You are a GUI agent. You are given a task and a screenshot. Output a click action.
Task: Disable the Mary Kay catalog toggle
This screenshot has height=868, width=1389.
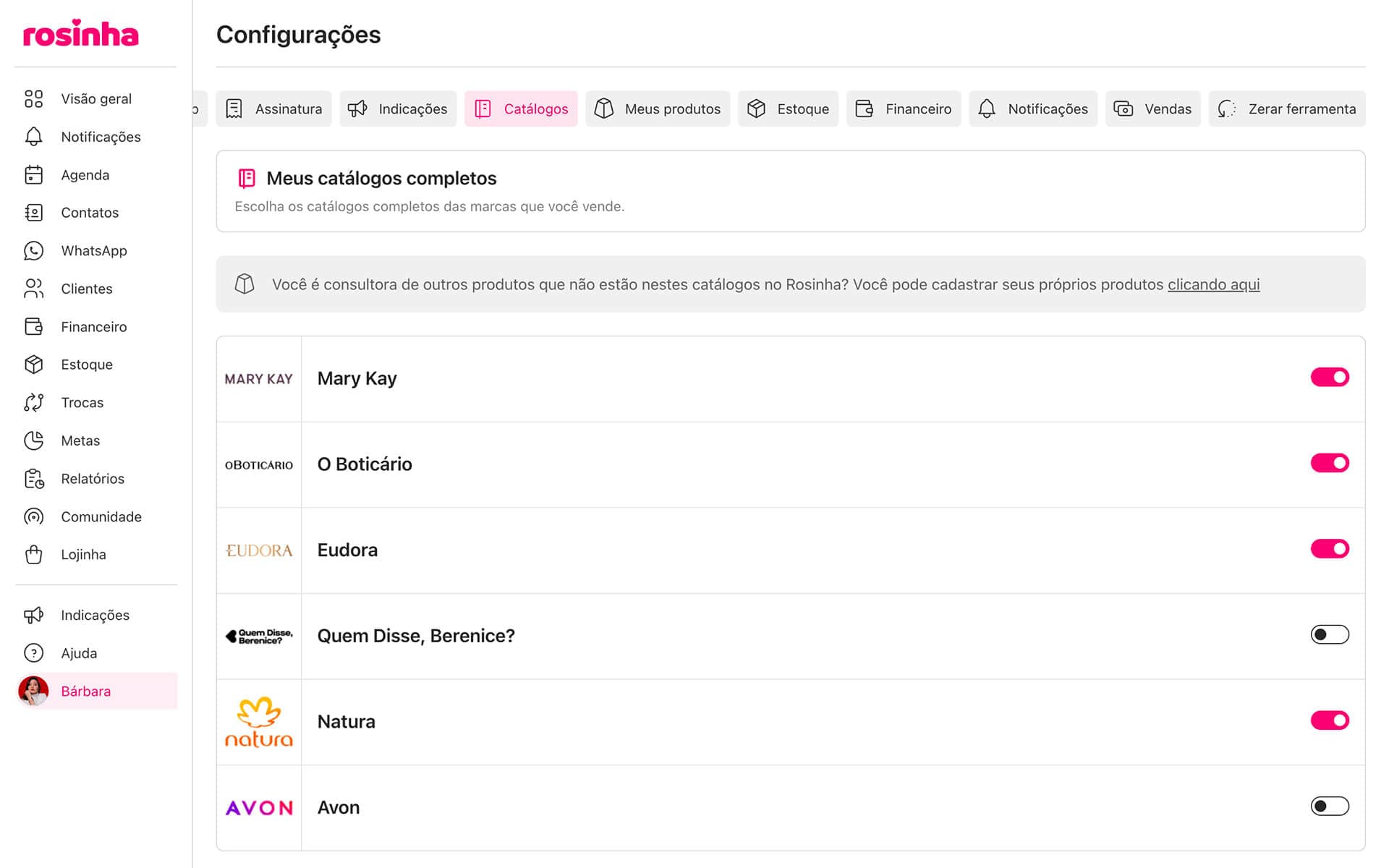pos(1329,378)
